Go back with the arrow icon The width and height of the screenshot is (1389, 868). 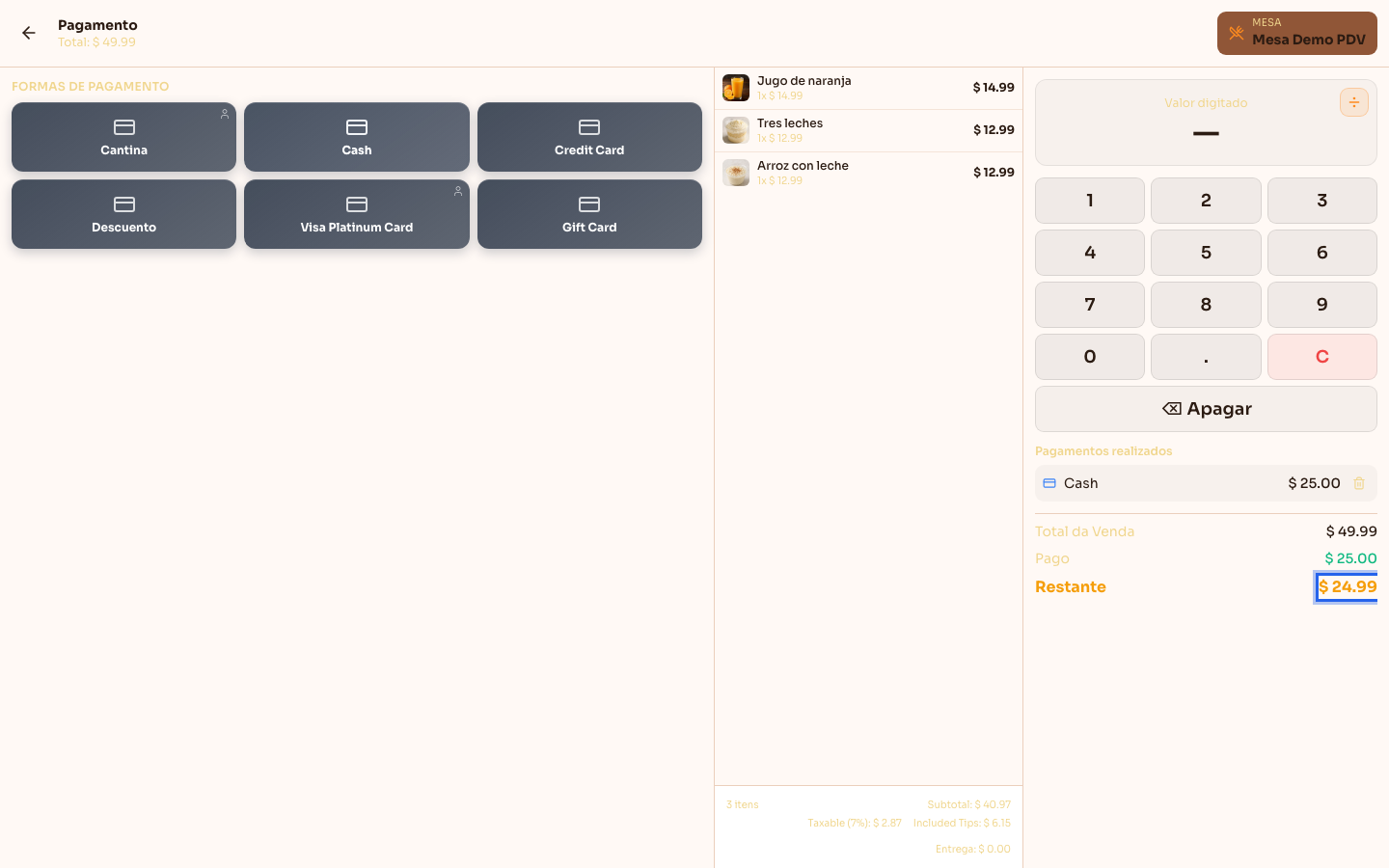coord(29,33)
